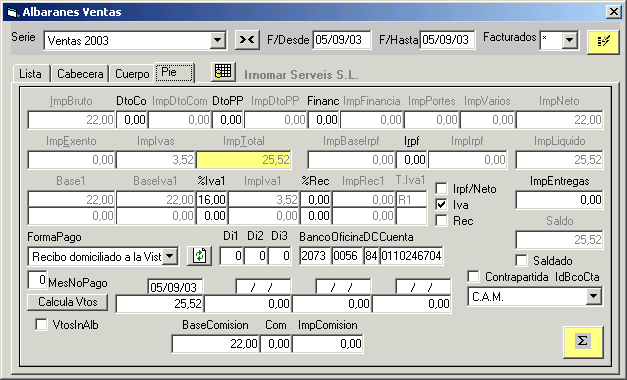Open the Serie dropdown showing Ventas 2003
Screen dimensions: 627x380
[218, 40]
